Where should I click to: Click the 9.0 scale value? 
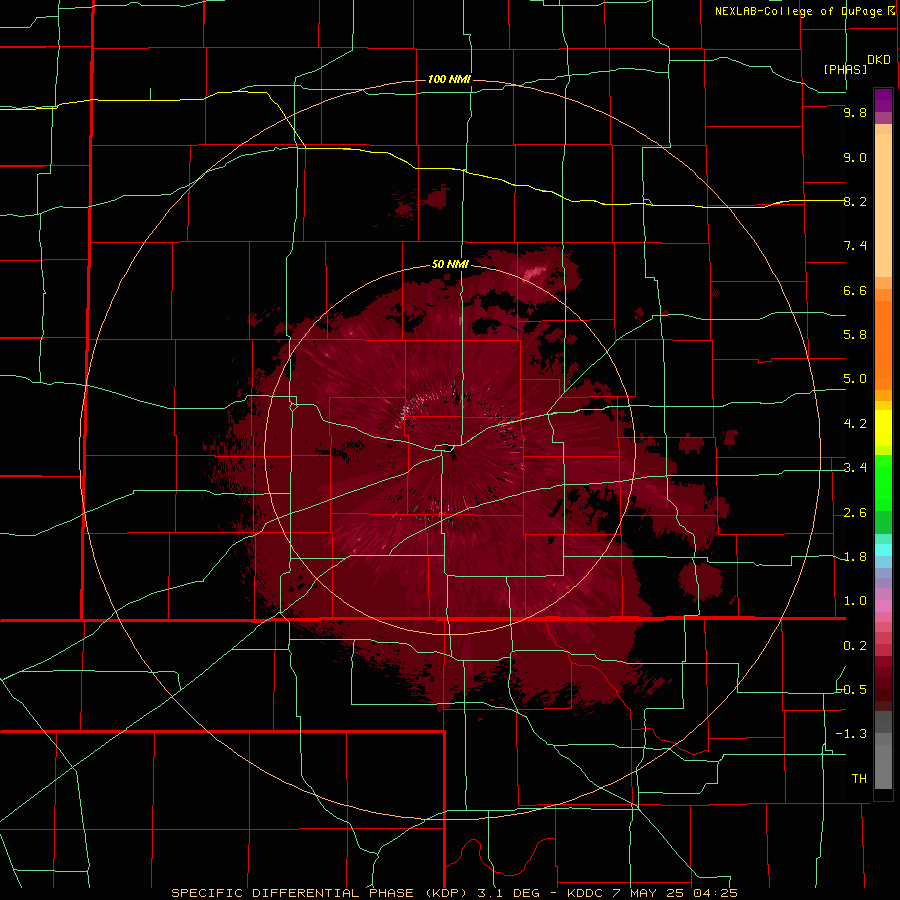point(855,157)
